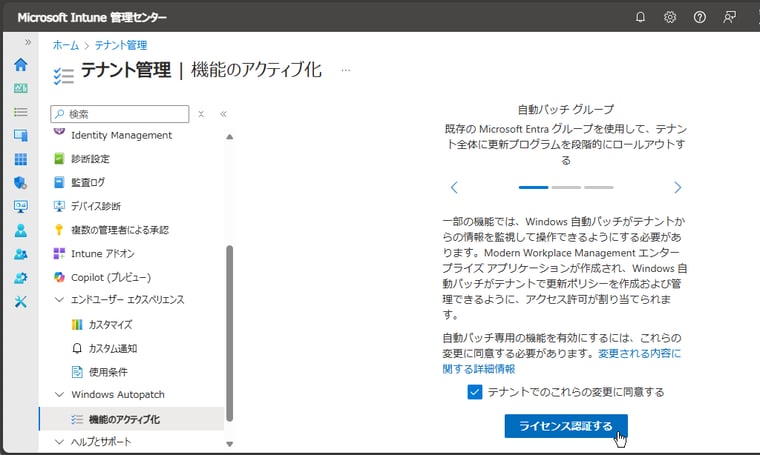760x455 pixels.
Task: Select the second carousel indicator
Action: [x=566, y=187]
